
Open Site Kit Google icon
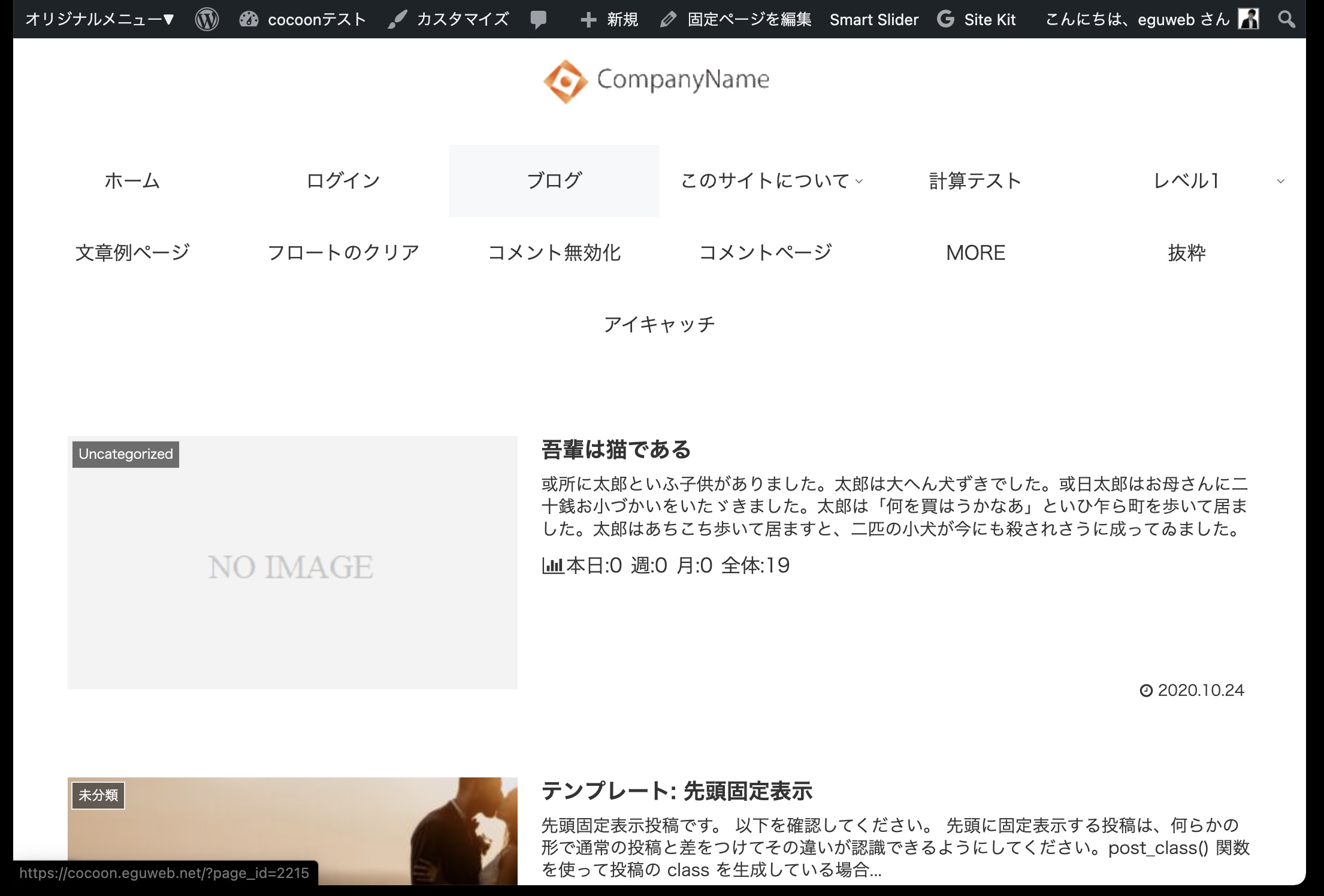(945, 20)
